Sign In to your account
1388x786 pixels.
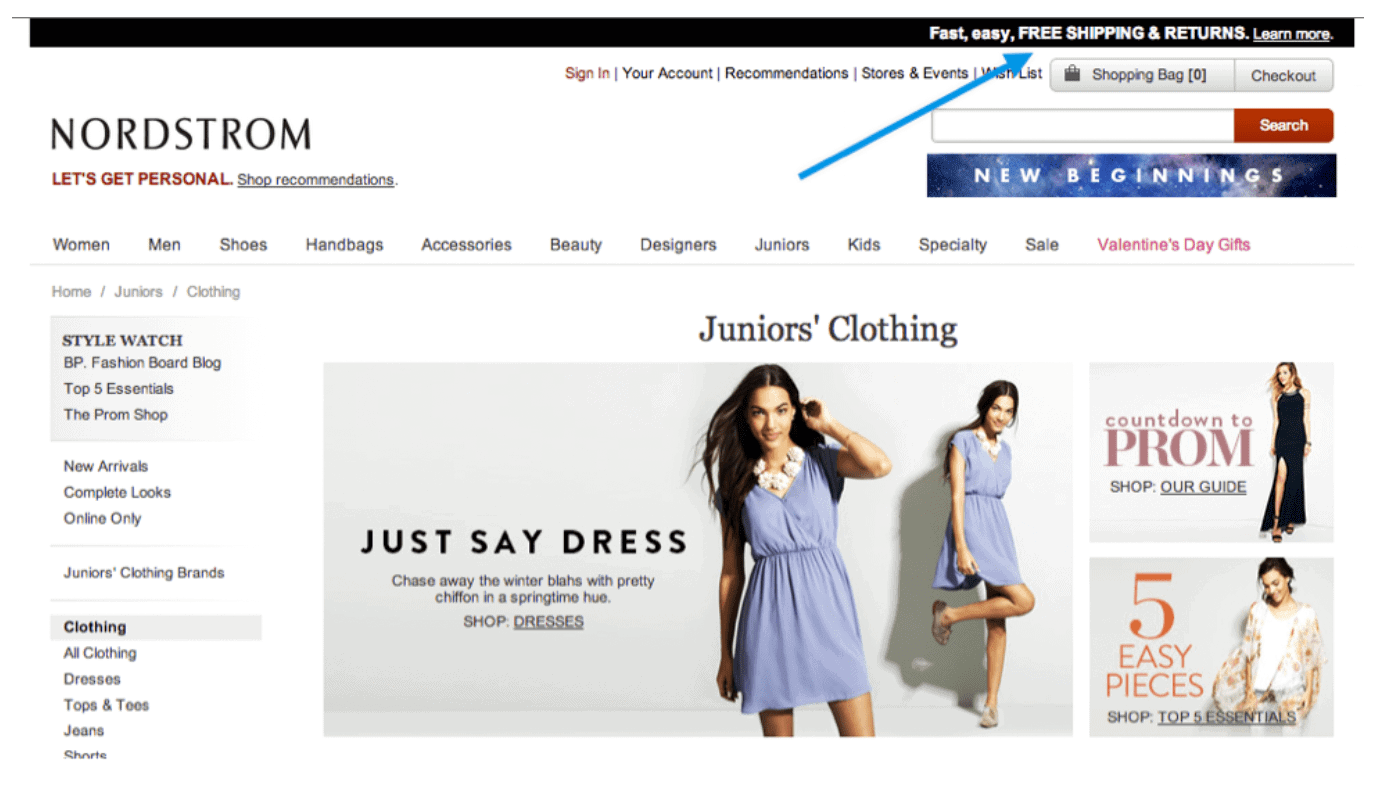[x=587, y=73]
